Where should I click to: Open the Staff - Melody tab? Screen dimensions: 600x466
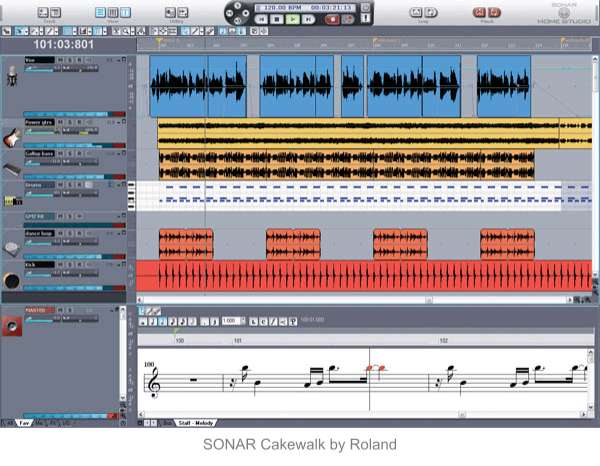[x=196, y=423]
